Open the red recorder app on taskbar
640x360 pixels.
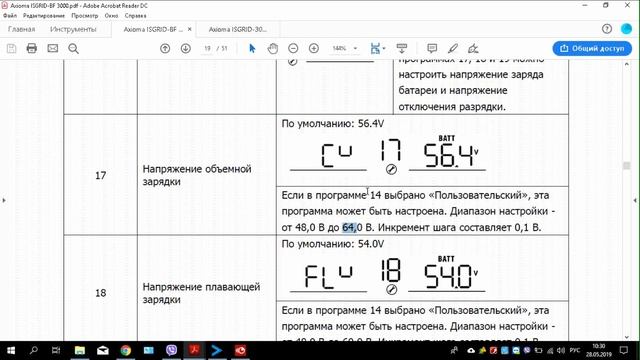click(240, 351)
